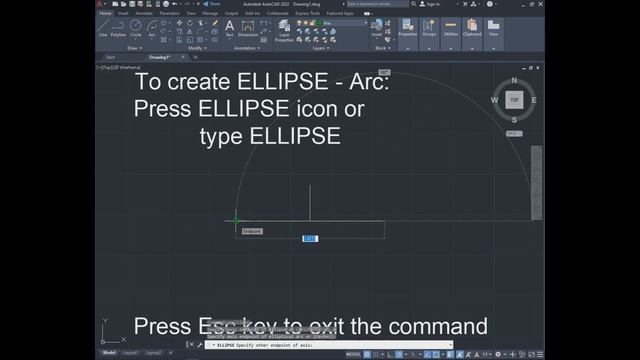640x360 pixels.
Task: Click the help question mark icon
Action: coord(489,4)
